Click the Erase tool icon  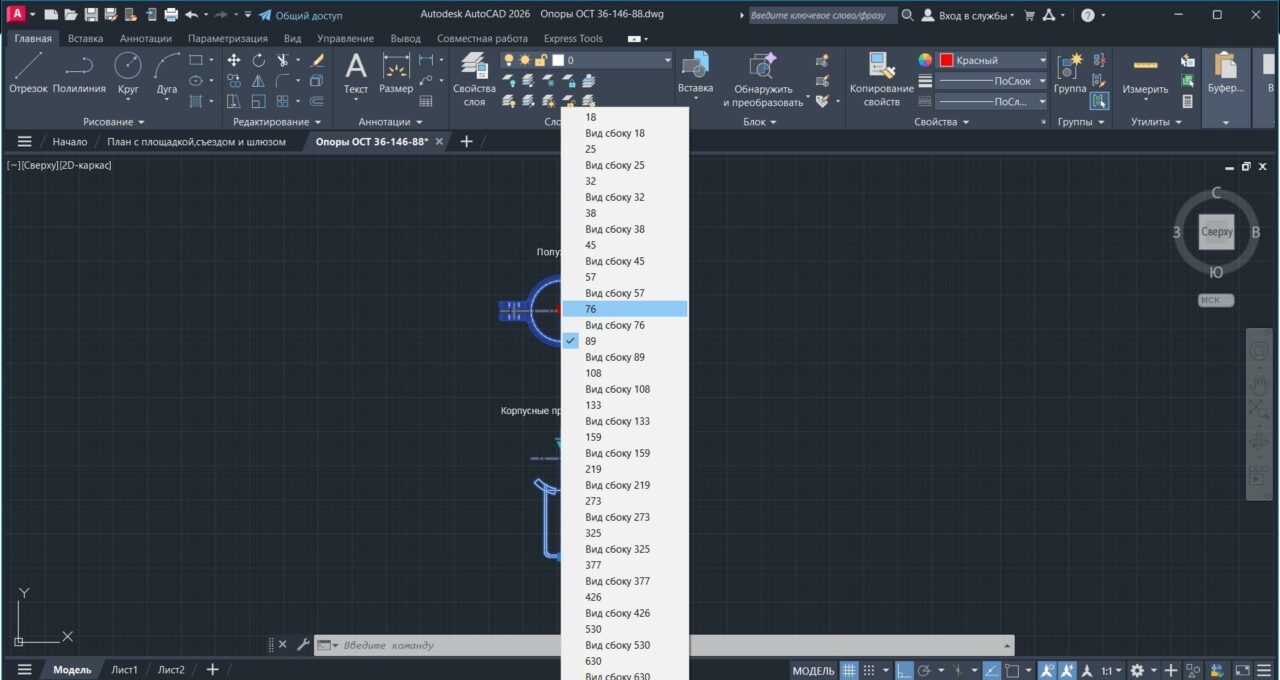tap(317, 60)
